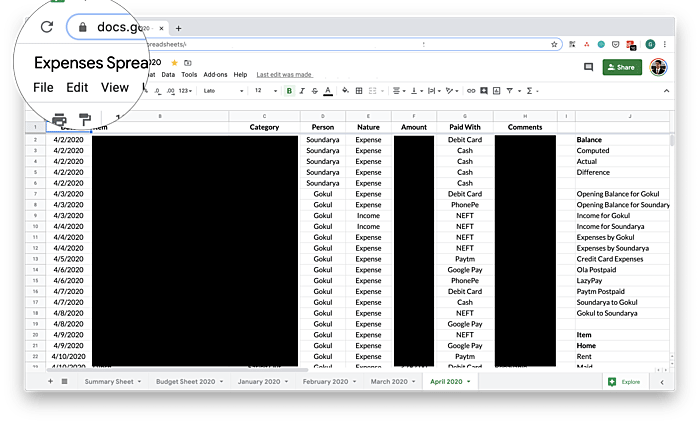The height and width of the screenshot is (424, 700).
Task: Open the comment history icon
Action: (x=588, y=67)
